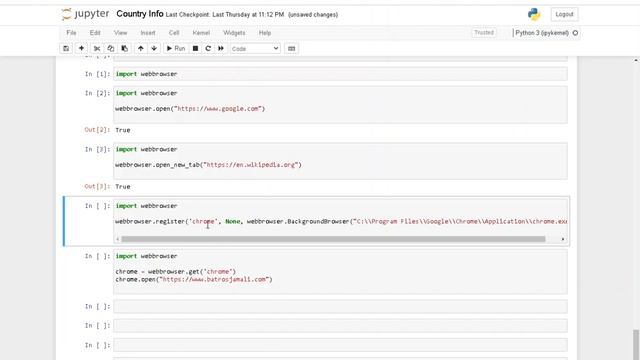Viewport: 640px width, 360px height.
Task: Move selected cell up arrow
Action: [x=141, y=49]
